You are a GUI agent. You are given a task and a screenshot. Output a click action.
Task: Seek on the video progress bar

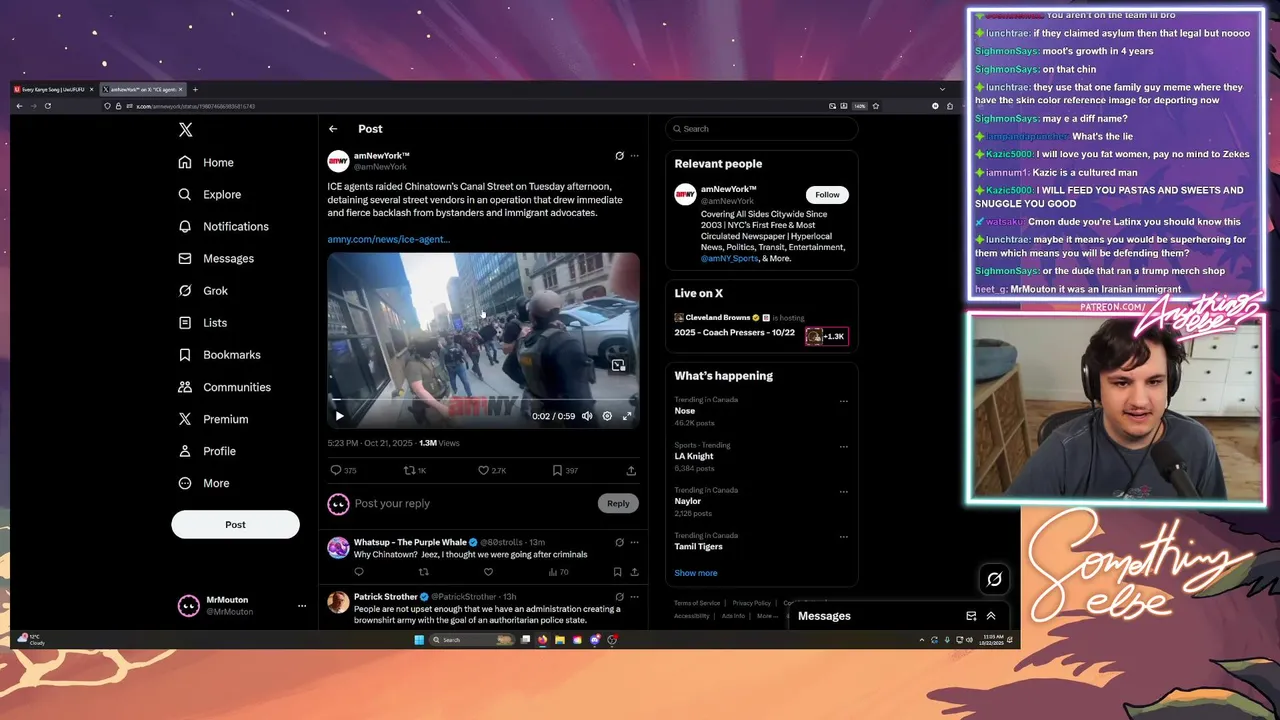tap(483, 399)
